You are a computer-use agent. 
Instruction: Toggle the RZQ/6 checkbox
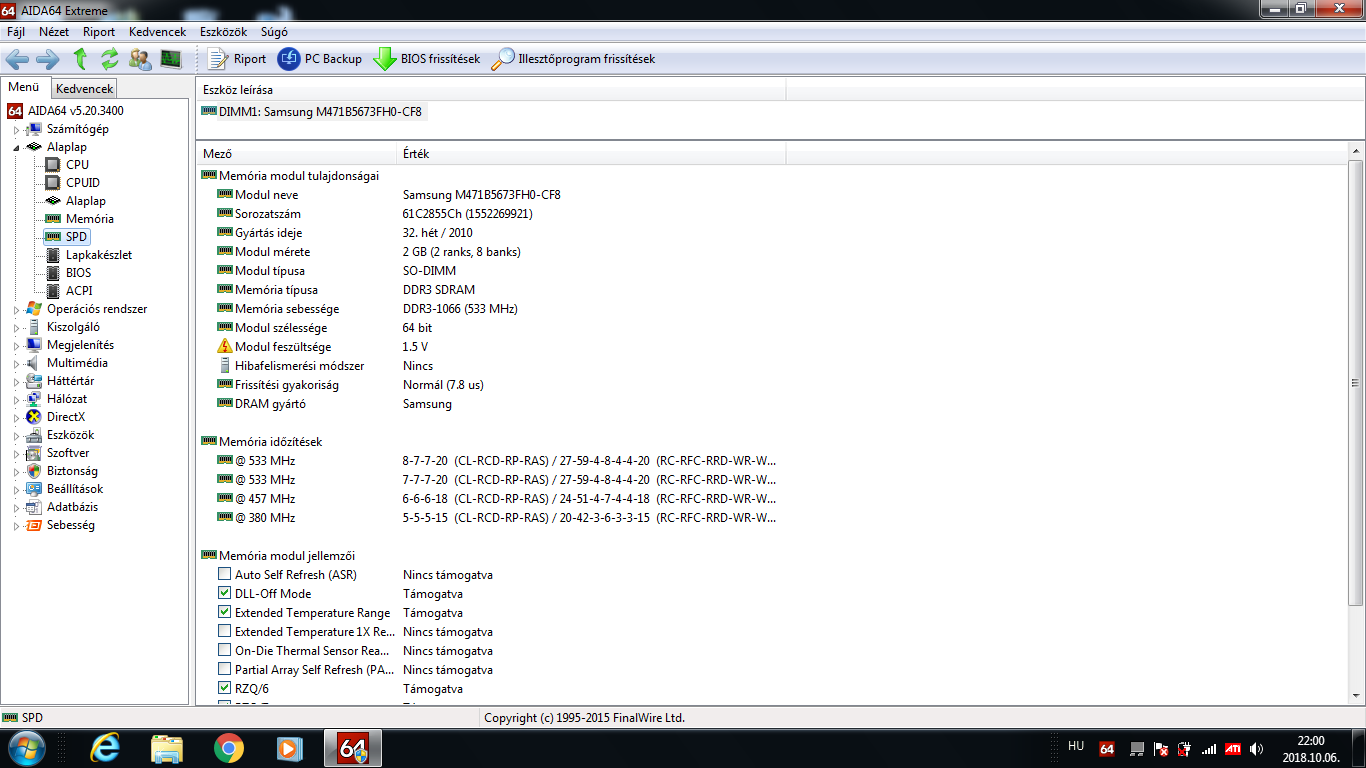click(x=224, y=689)
